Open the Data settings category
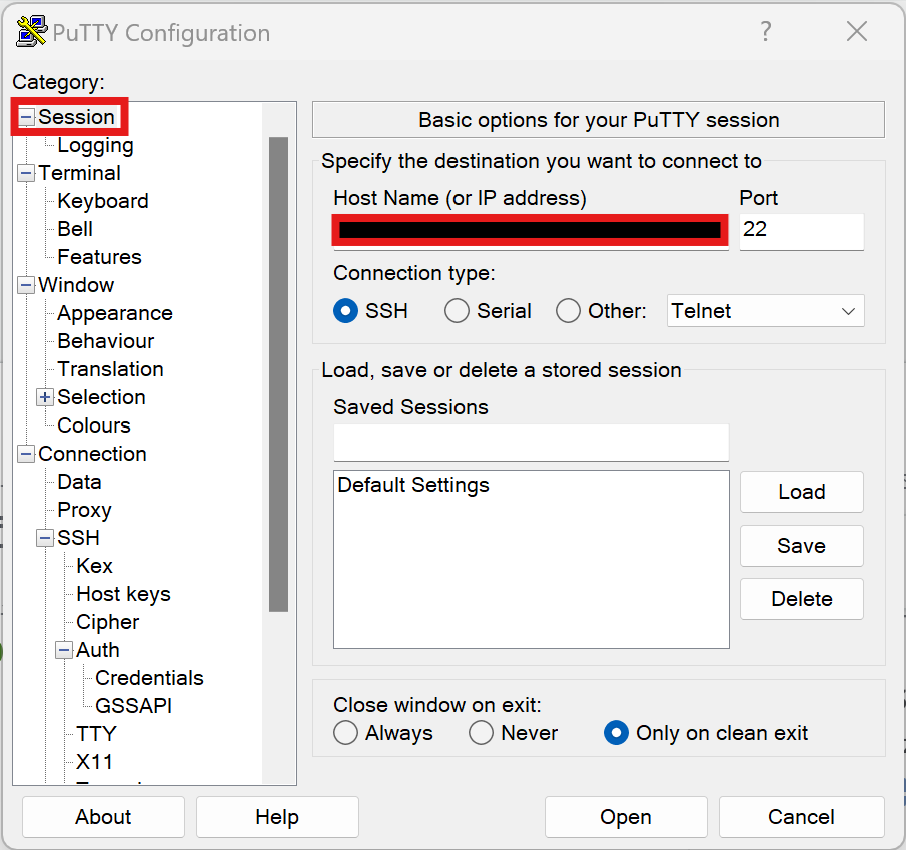906x850 pixels. (x=80, y=482)
